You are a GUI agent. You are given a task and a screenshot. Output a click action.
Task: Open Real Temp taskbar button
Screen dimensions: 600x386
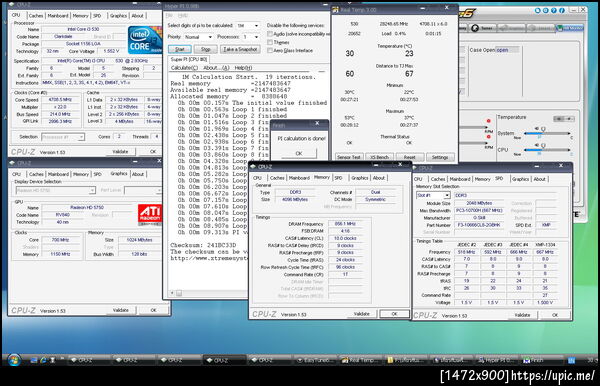360,360
